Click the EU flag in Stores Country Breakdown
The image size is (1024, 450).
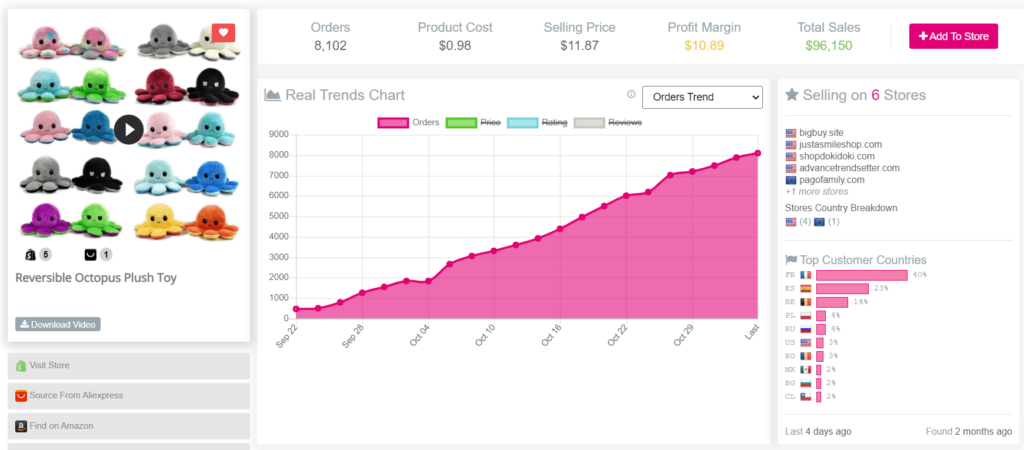[x=819, y=221]
